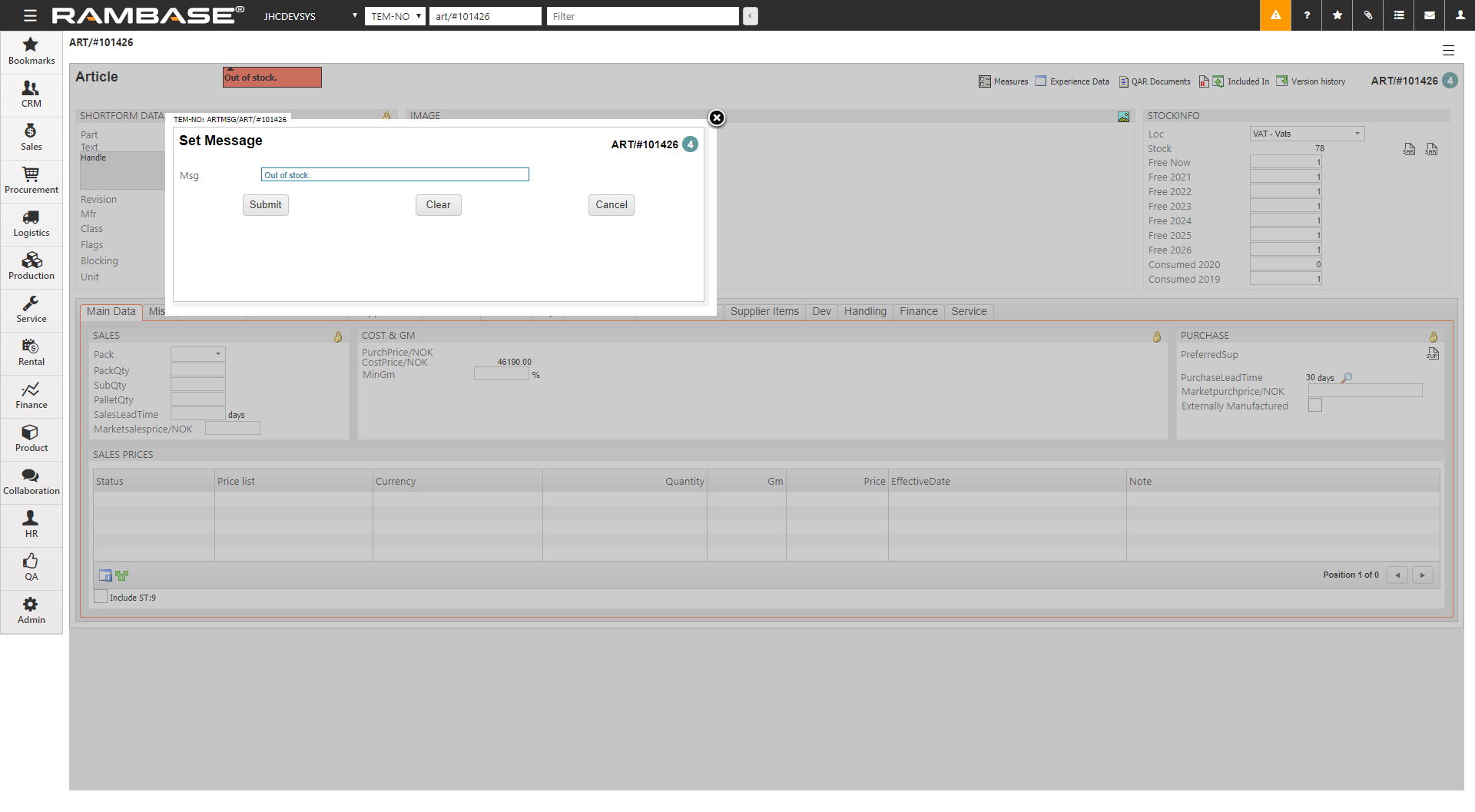The width and height of the screenshot is (1475, 812).
Task: Open the Logistics module
Action: click(x=31, y=224)
